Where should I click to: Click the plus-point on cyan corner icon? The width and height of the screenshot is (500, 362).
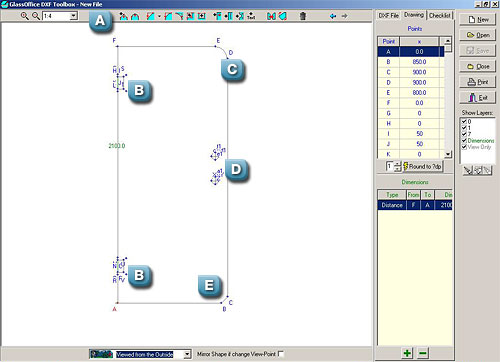[217, 16]
